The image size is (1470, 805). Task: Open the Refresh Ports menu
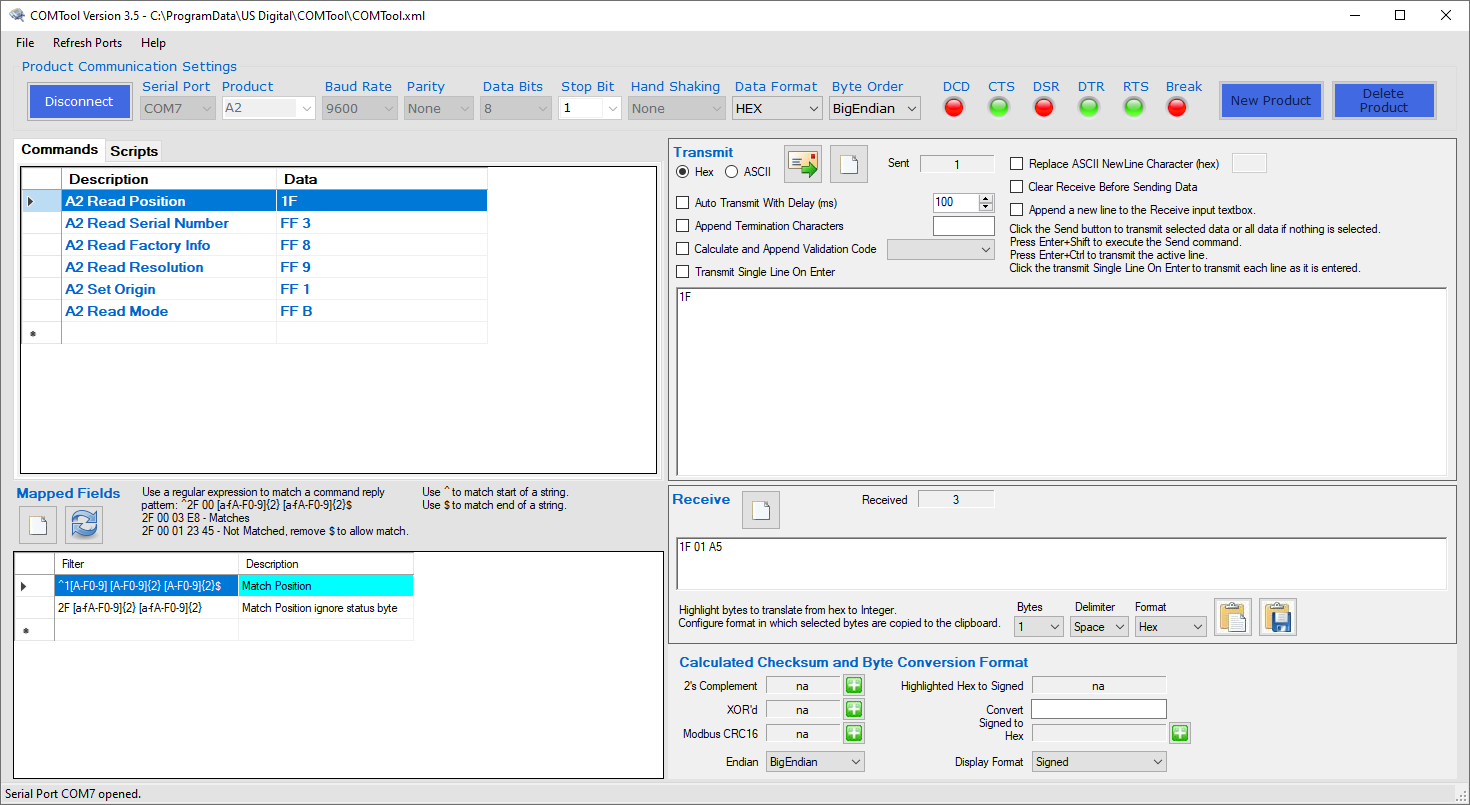coord(87,43)
